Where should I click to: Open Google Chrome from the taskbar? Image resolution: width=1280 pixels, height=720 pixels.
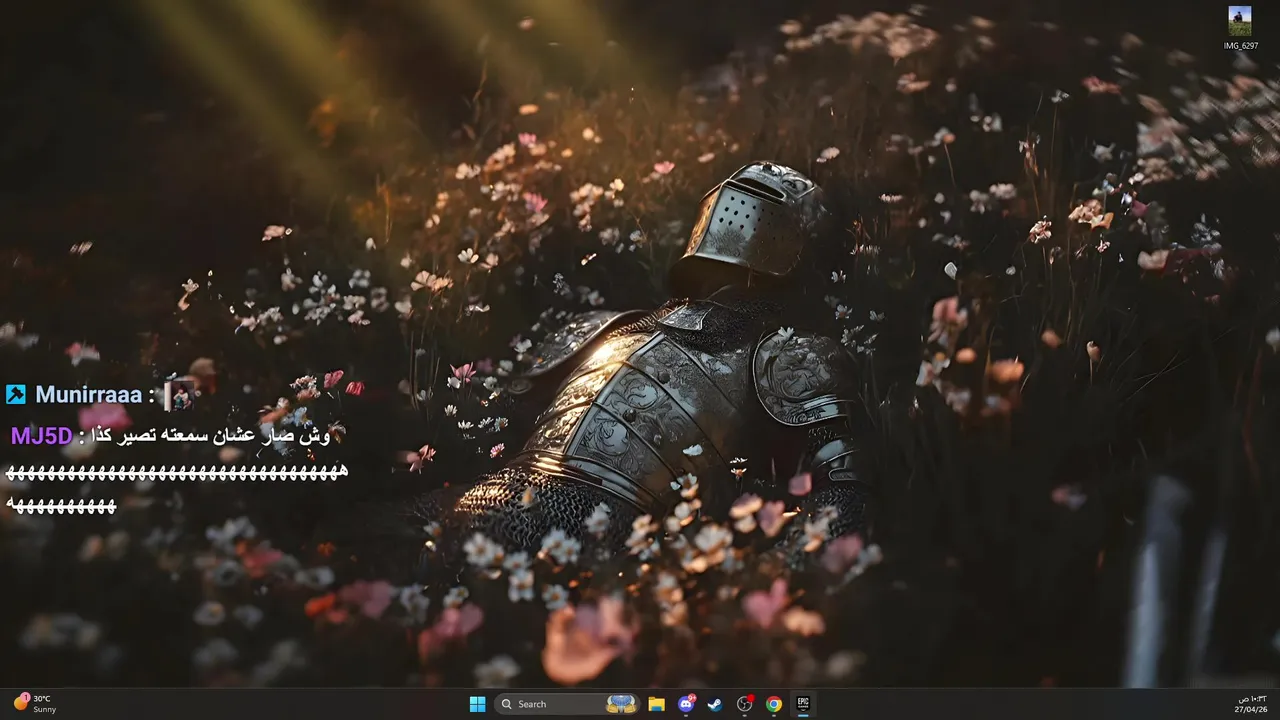click(774, 704)
